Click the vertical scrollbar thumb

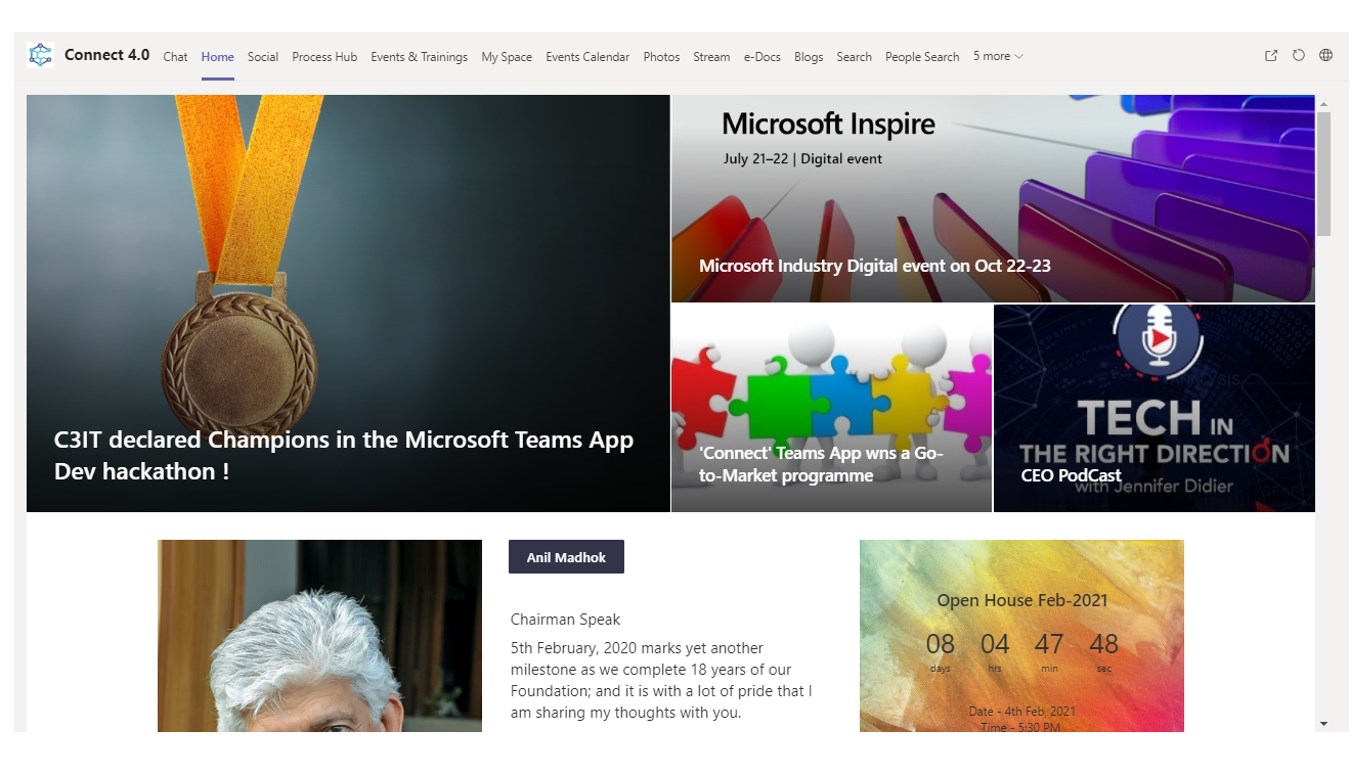(1324, 174)
